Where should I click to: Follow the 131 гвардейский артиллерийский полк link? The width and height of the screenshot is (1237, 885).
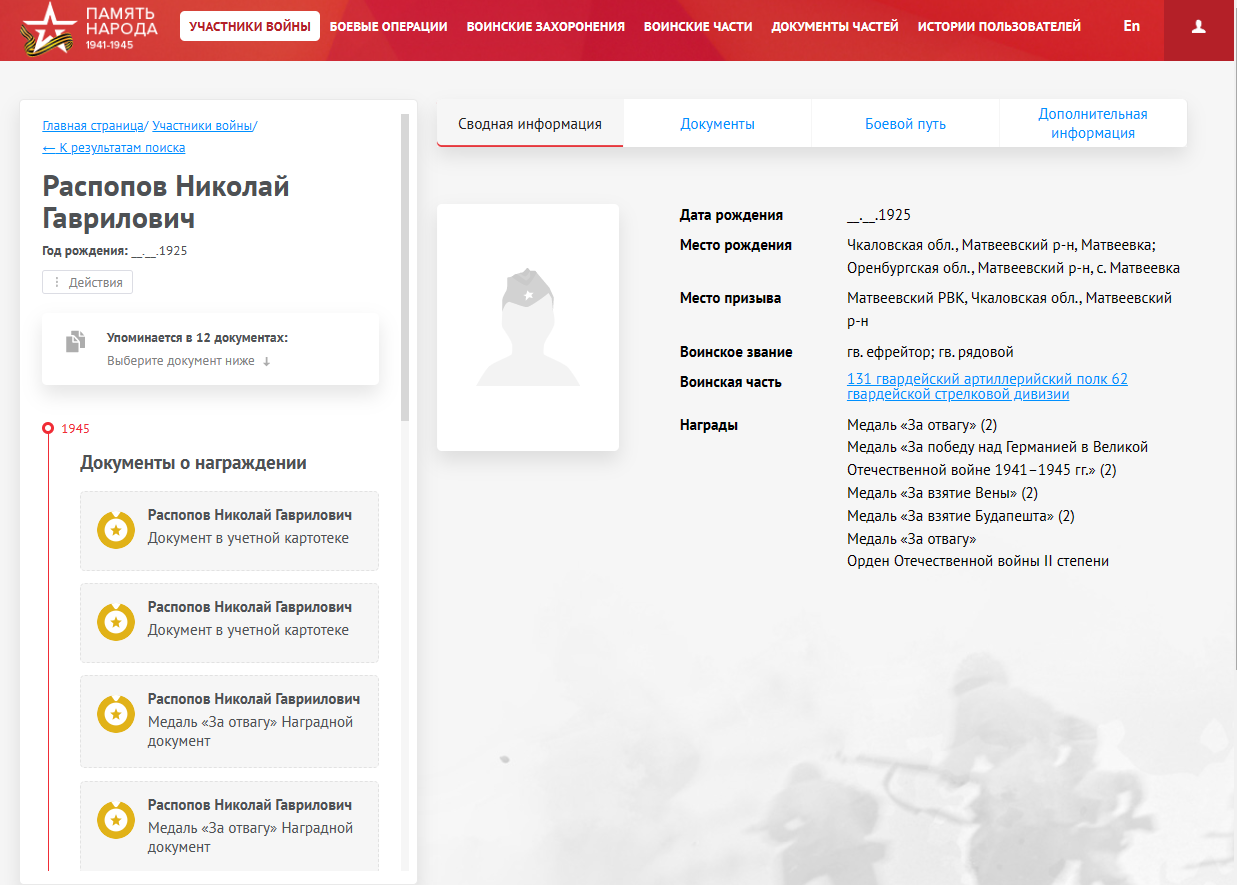986,386
